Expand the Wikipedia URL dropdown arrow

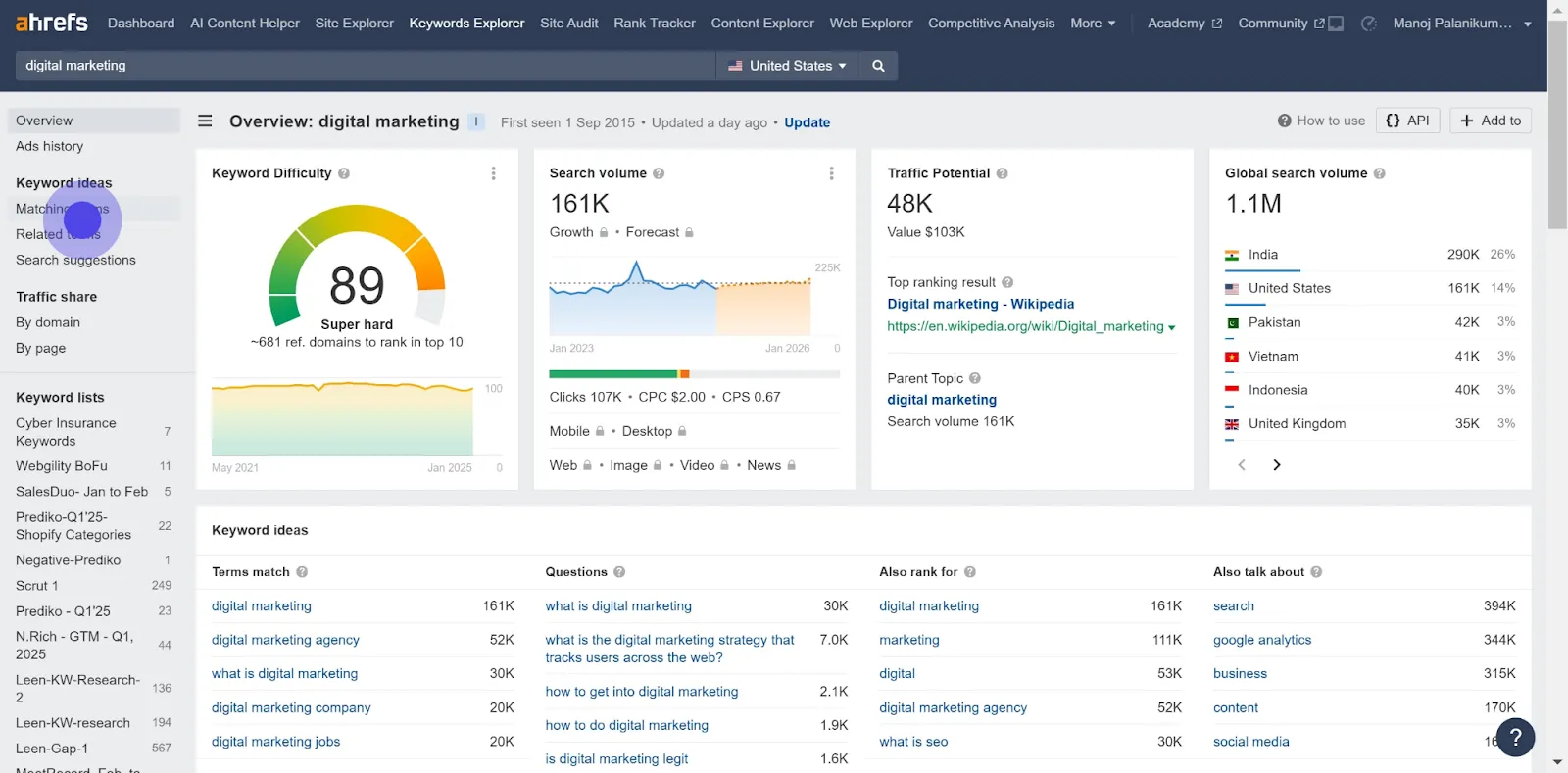1171,328
